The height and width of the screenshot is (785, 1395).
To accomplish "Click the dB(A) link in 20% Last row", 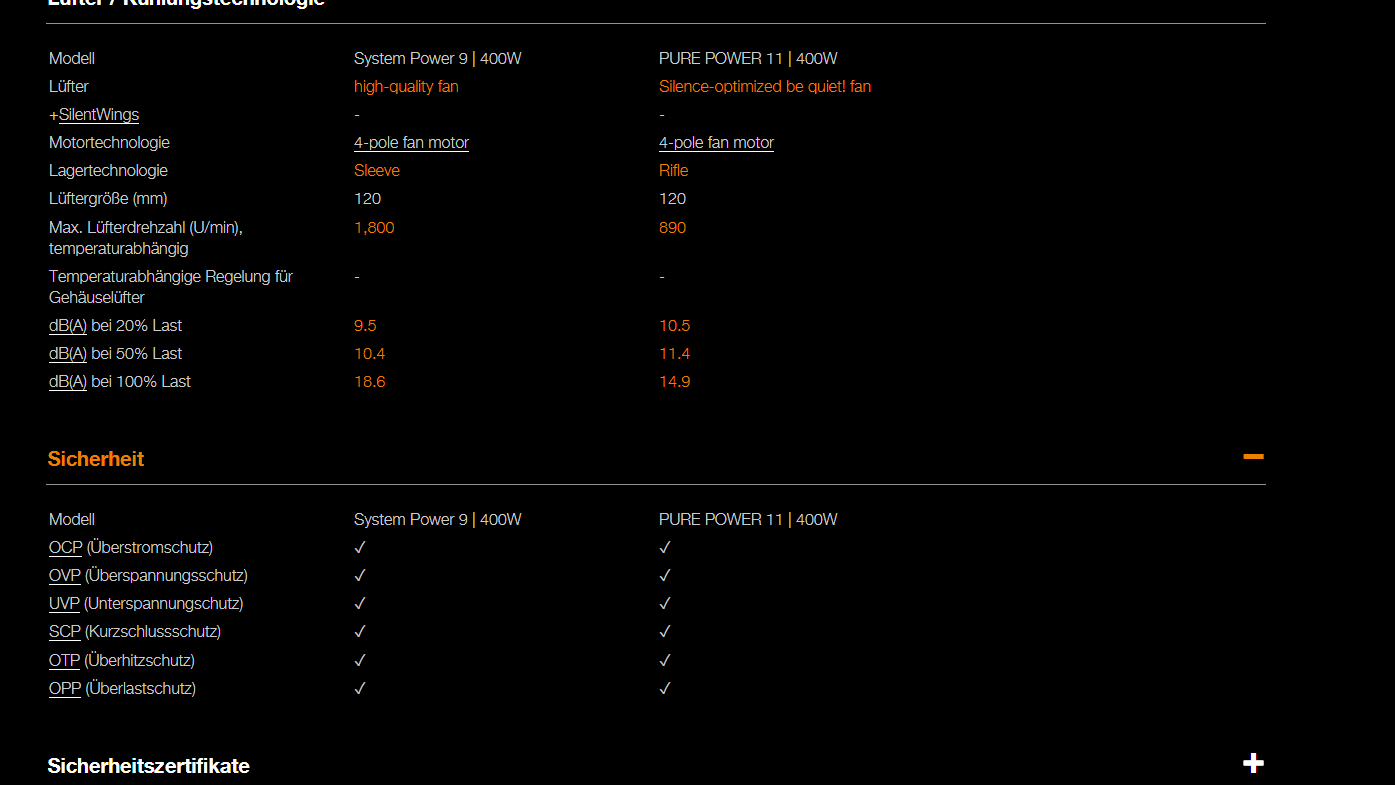I will click(68, 326).
